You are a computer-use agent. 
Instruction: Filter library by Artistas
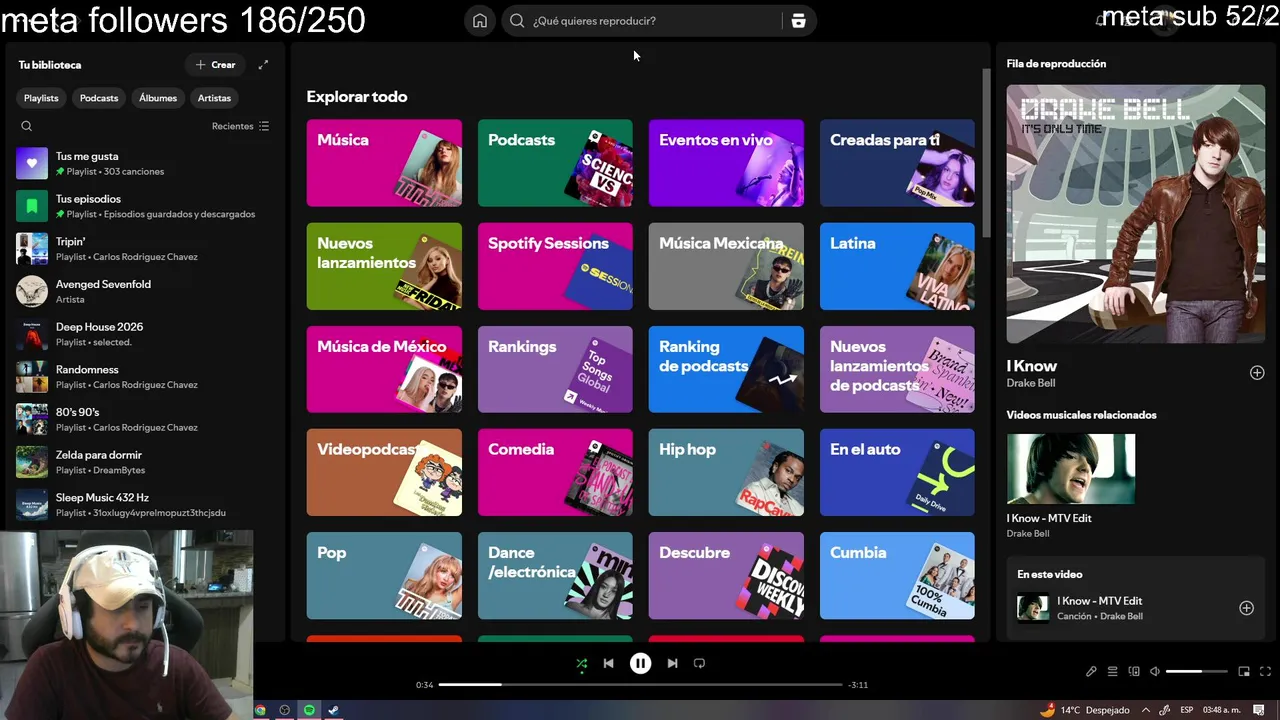[214, 98]
